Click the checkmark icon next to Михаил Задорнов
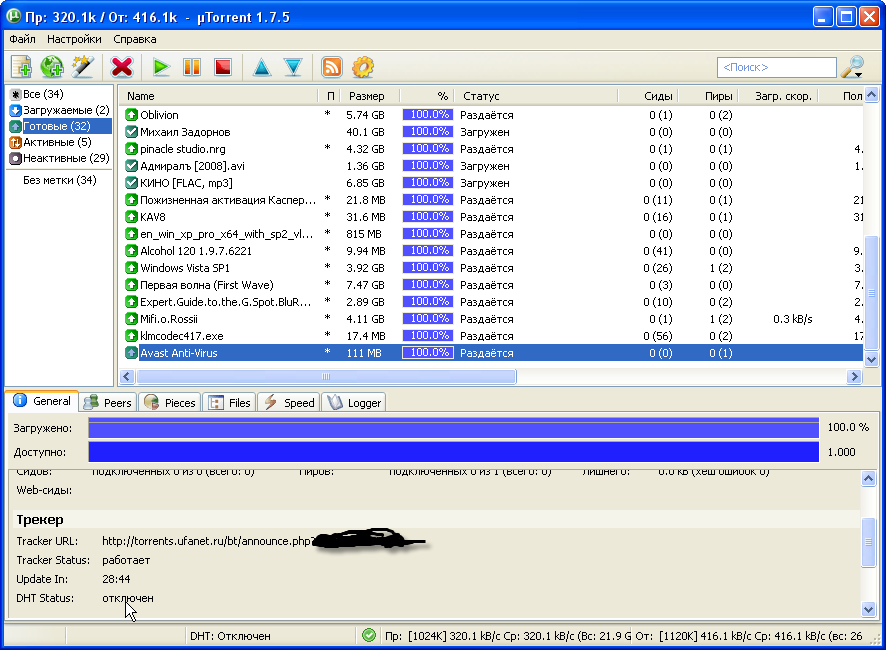The image size is (886, 650). tap(131, 132)
